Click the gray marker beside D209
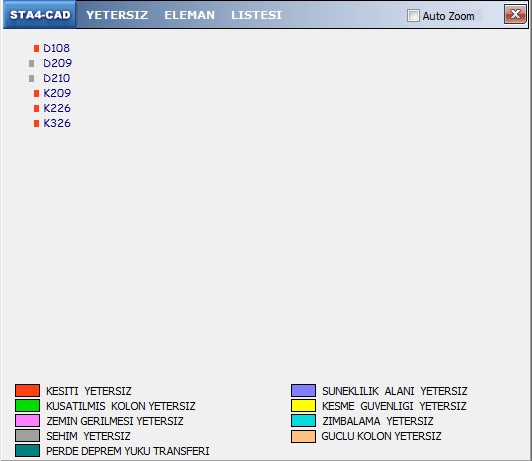 coord(32,63)
